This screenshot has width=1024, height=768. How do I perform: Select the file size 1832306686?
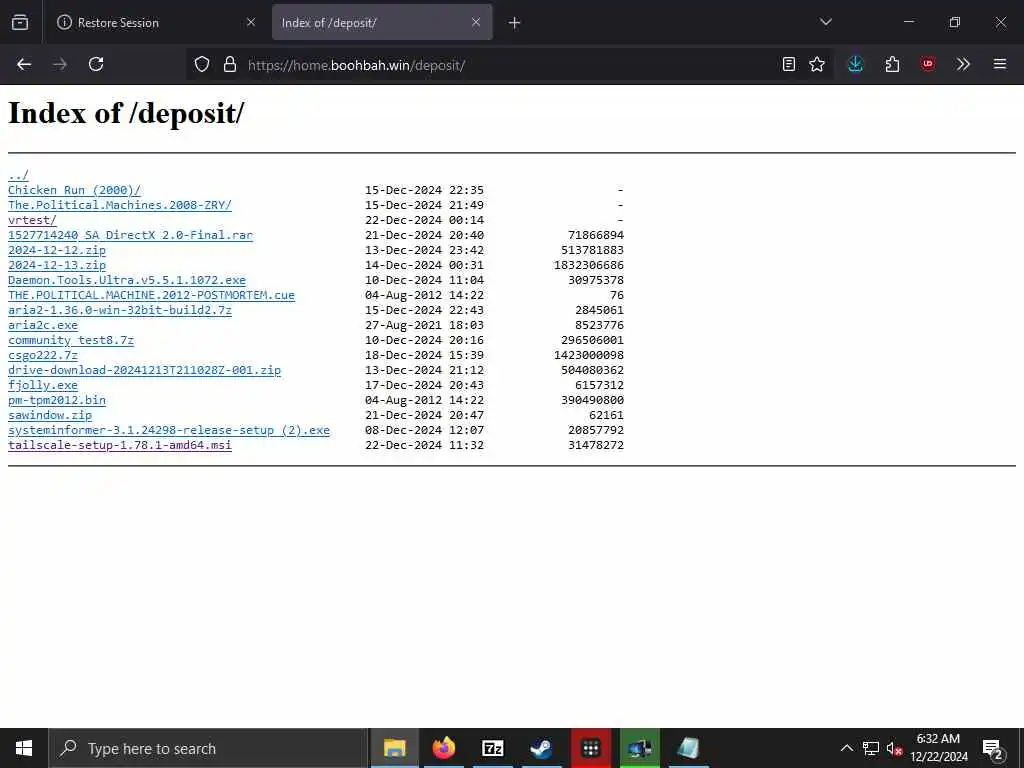[589, 265]
